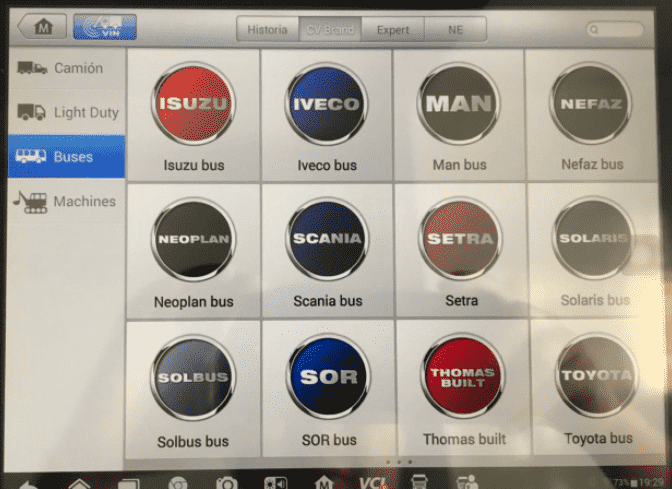This screenshot has width=672, height=489.
Task: Open MaxiSys home from bottom bar
Action: pos(324,483)
